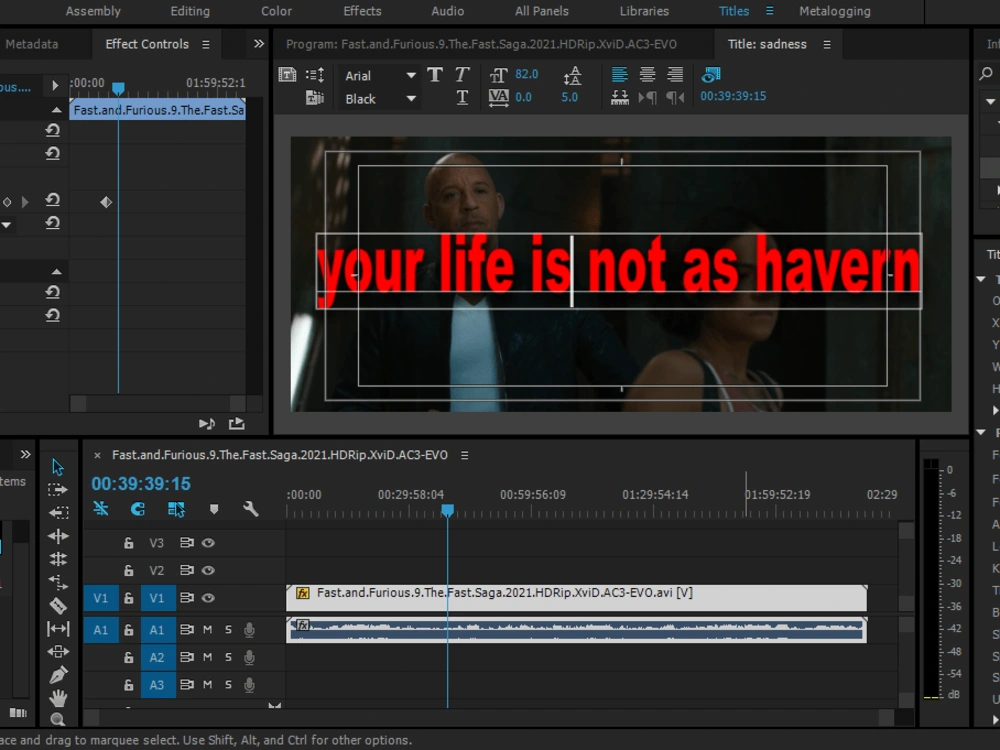The height and width of the screenshot is (750, 1000).
Task: Open Black font style dropdown
Action: (380, 99)
